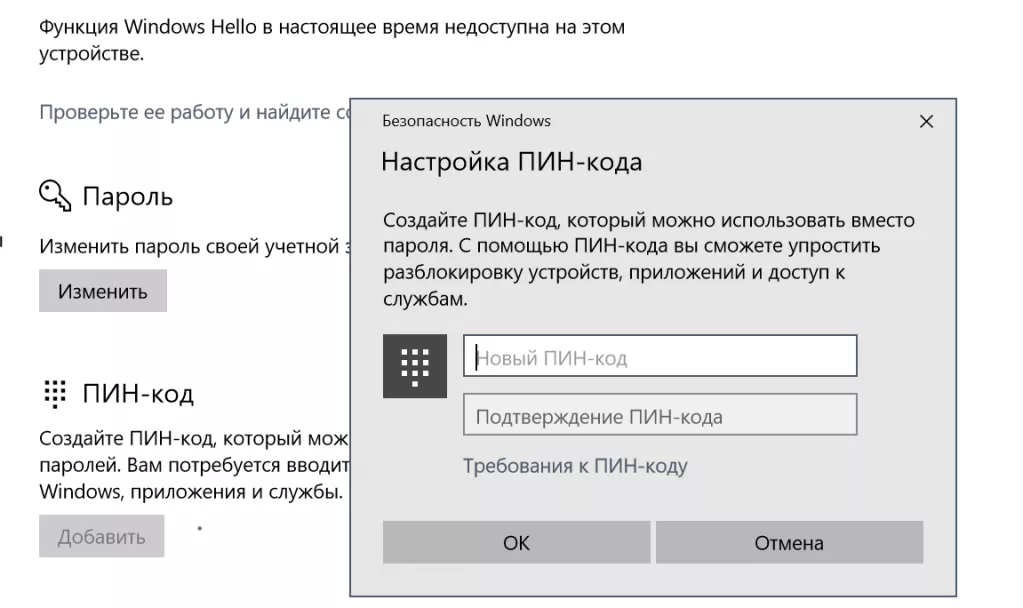This screenshot has height=608, width=1023.
Task: Click the Добавить button below ПИН-код
Action: (x=100, y=536)
